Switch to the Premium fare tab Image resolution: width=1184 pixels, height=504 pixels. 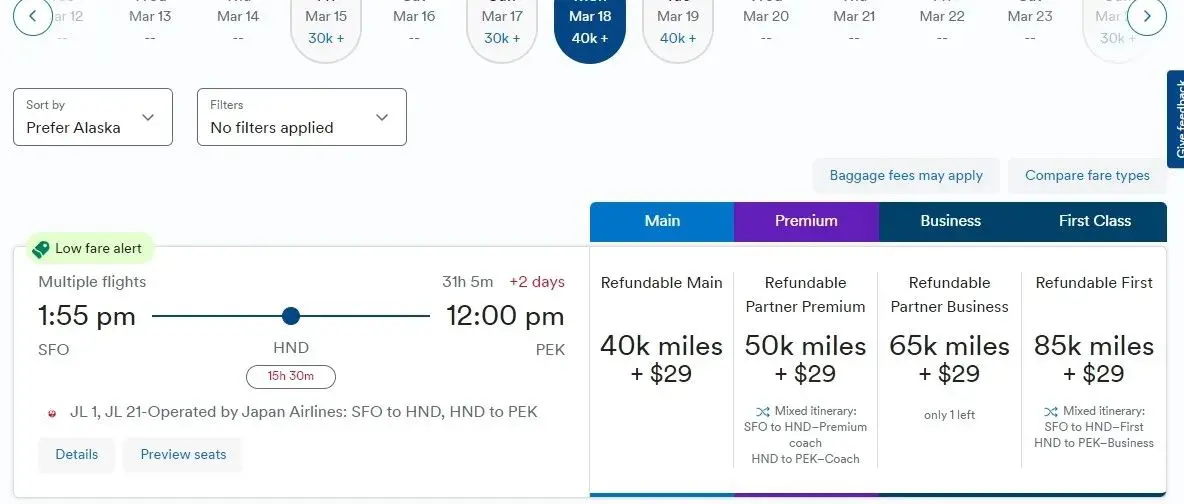[806, 221]
